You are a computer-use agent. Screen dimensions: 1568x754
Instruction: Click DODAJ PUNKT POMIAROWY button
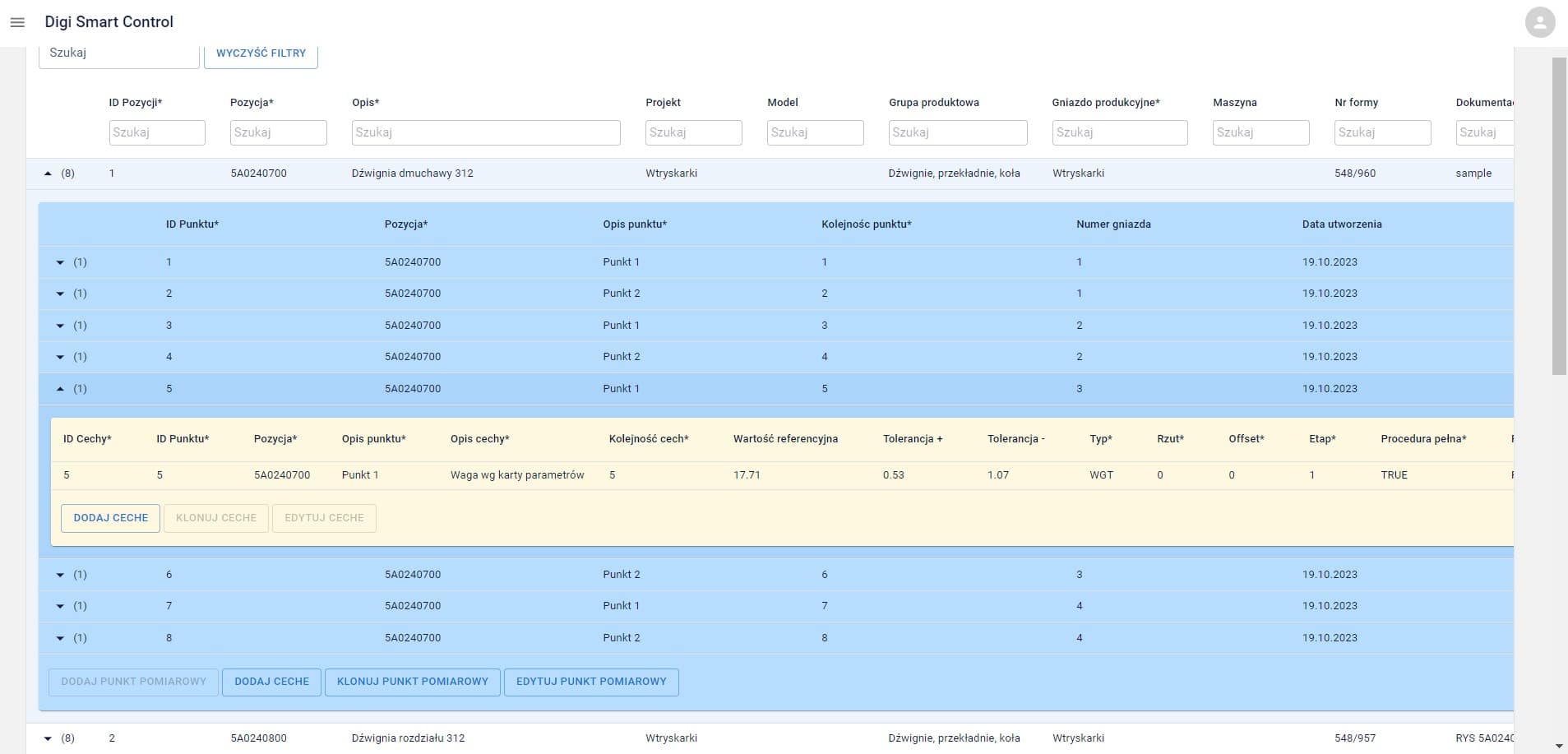point(134,682)
